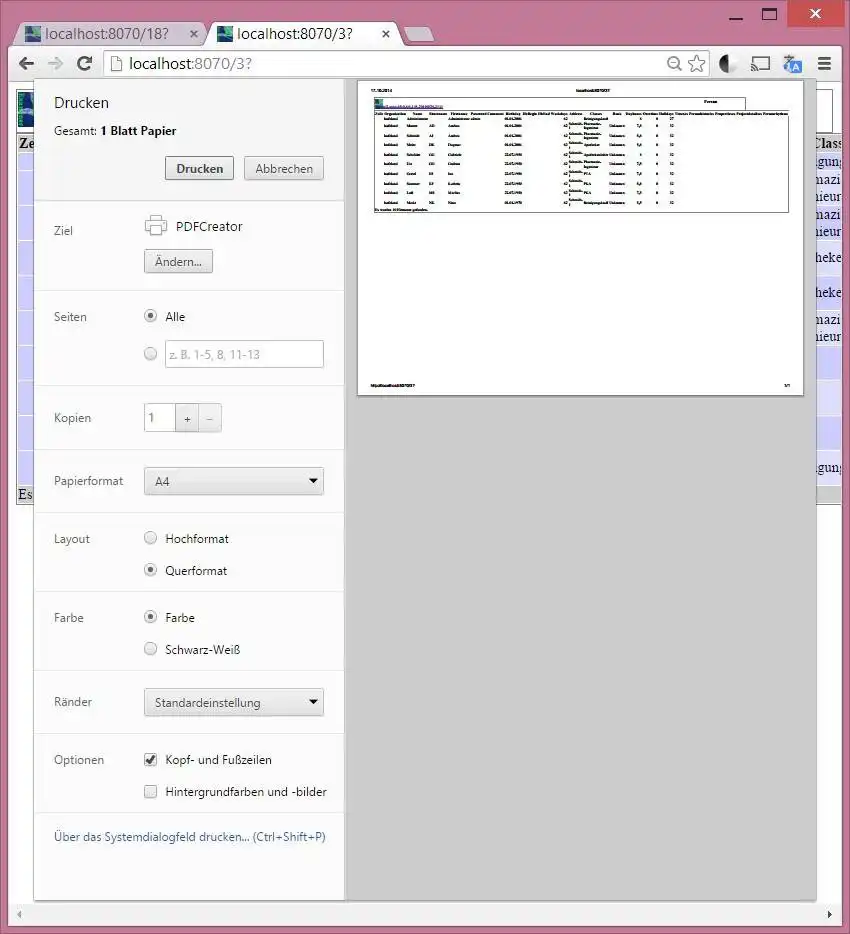Enable Hintergrundfarben und -bilder checkbox
The height and width of the screenshot is (934, 850).
pyautogui.click(x=151, y=791)
